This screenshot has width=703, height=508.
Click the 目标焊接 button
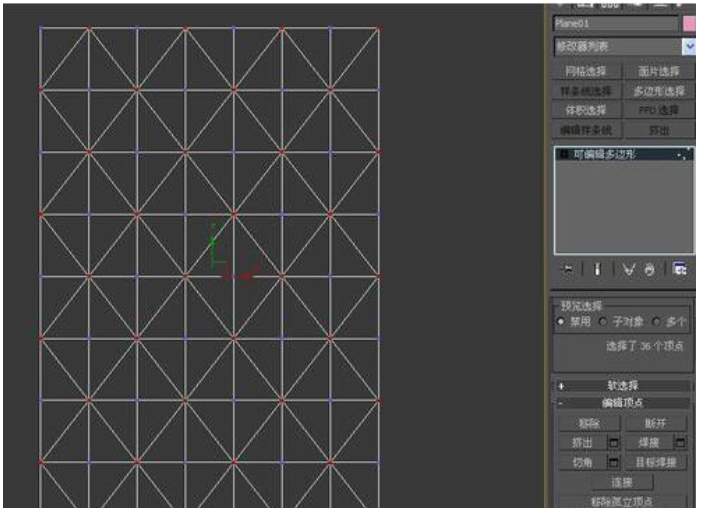pyautogui.click(x=656, y=462)
